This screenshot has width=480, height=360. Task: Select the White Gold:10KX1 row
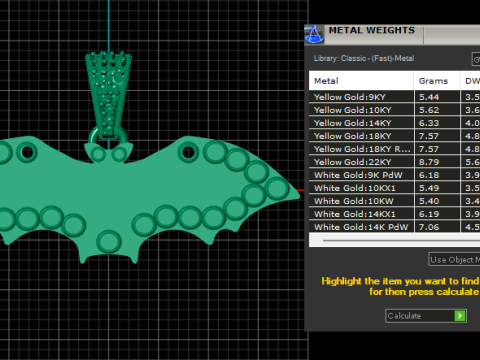pyautogui.click(x=394, y=188)
